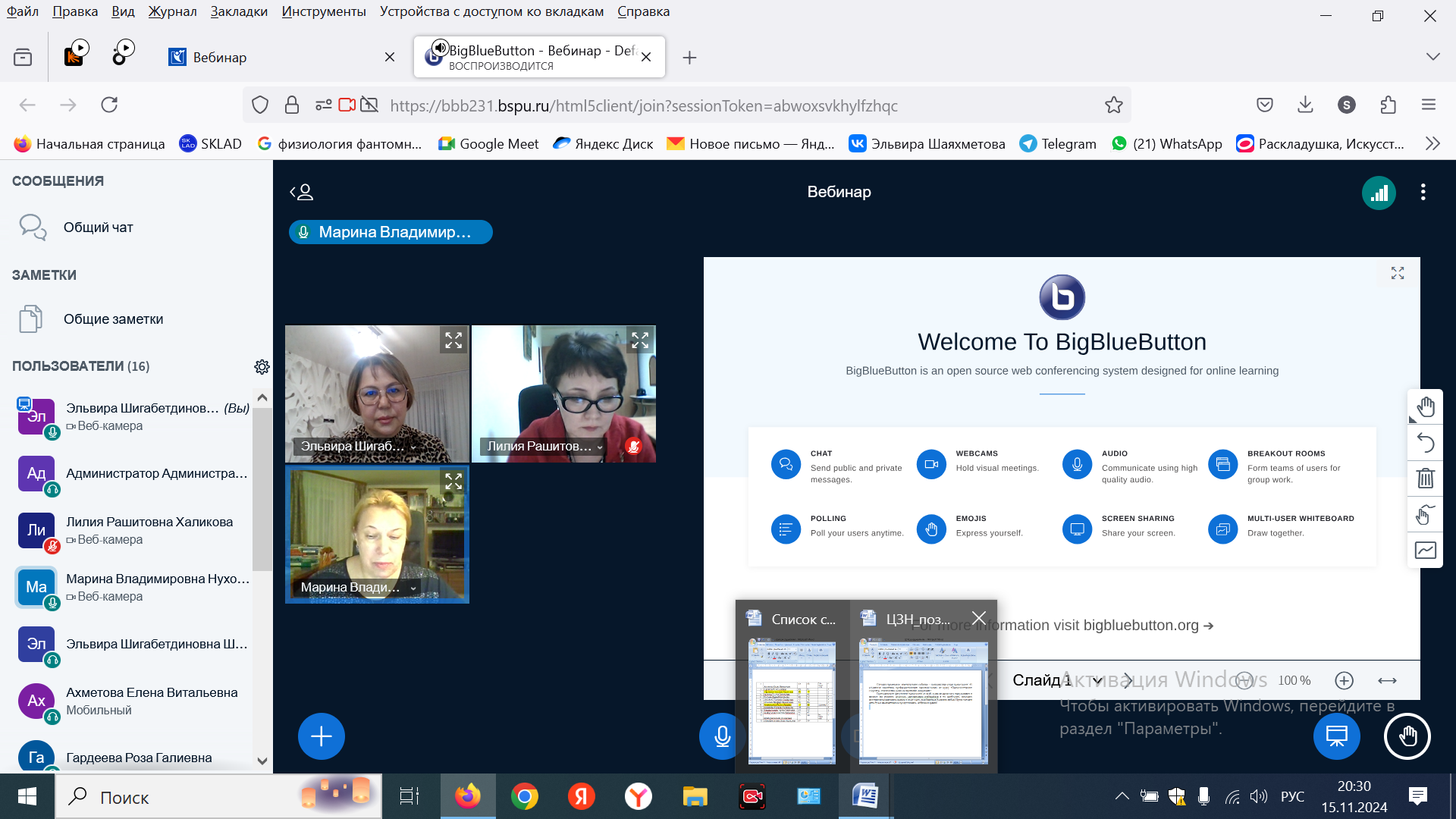This screenshot has width=1456, height=819.
Task: Open Общие заметки
Action: pyautogui.click(x=113, y=319)
